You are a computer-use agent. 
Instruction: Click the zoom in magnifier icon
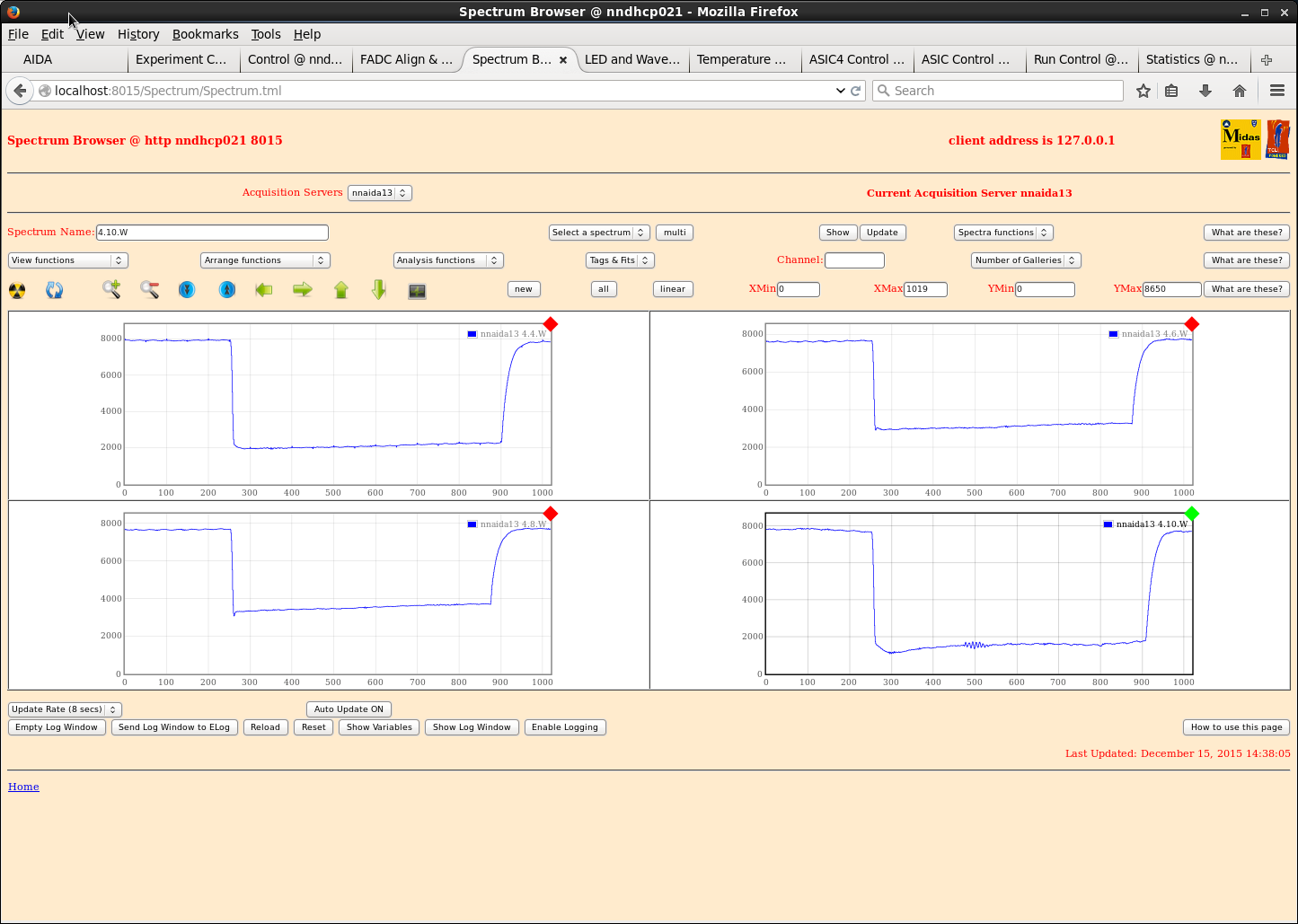(111, 289)
